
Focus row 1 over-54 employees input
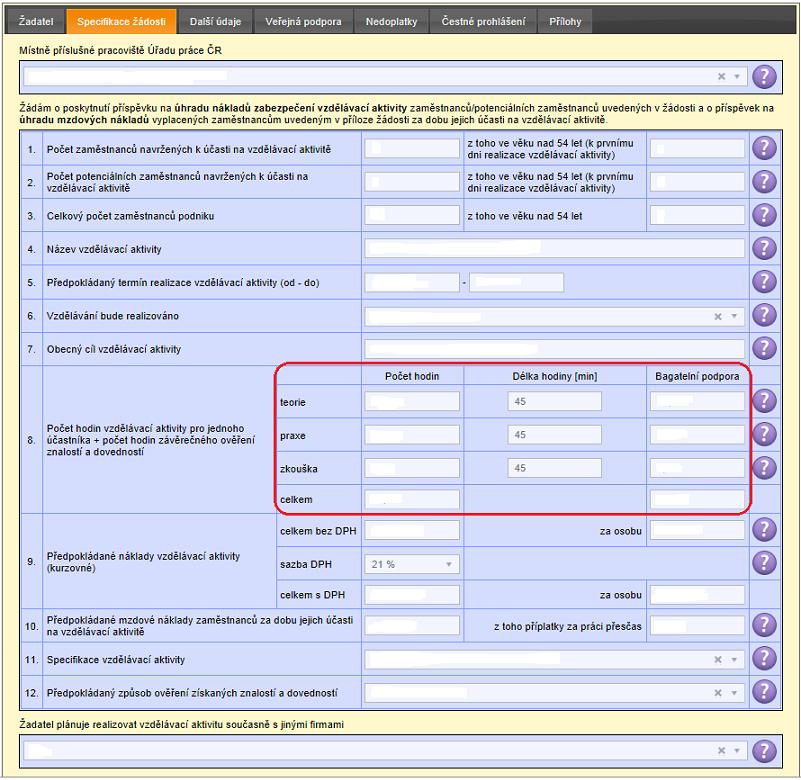click(x=697, y=149)
